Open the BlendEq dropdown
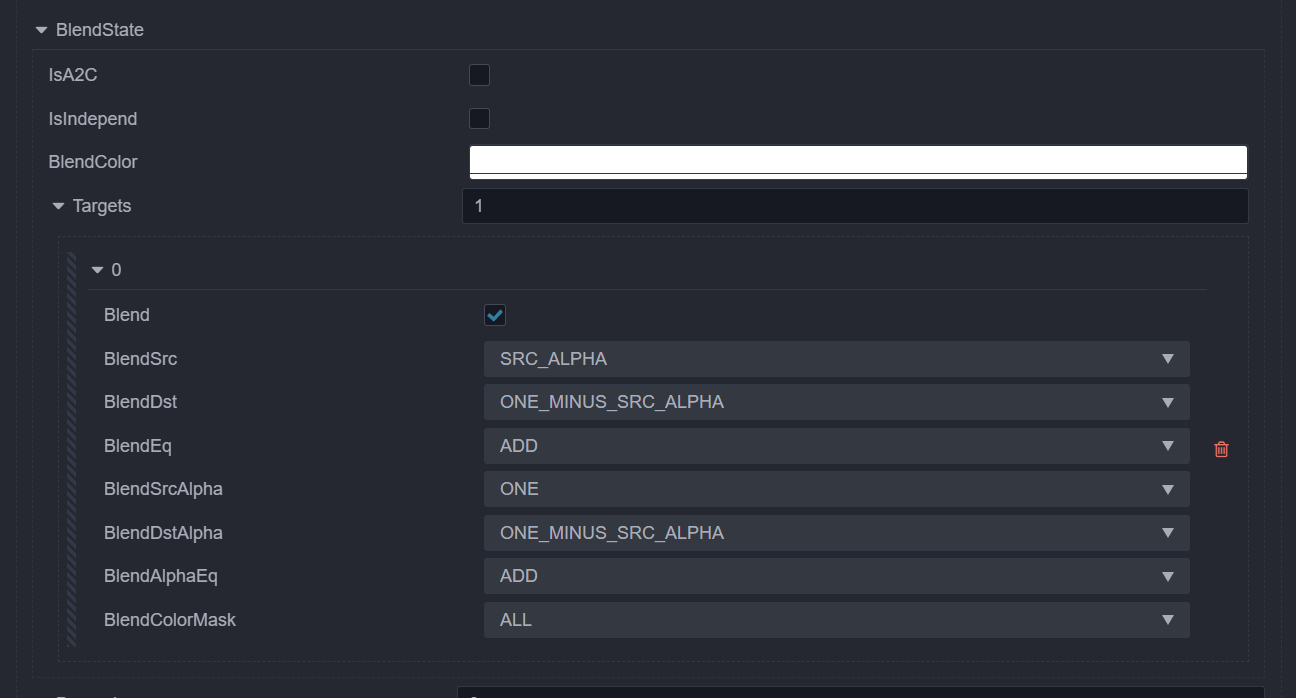 [x=836, y=446]
